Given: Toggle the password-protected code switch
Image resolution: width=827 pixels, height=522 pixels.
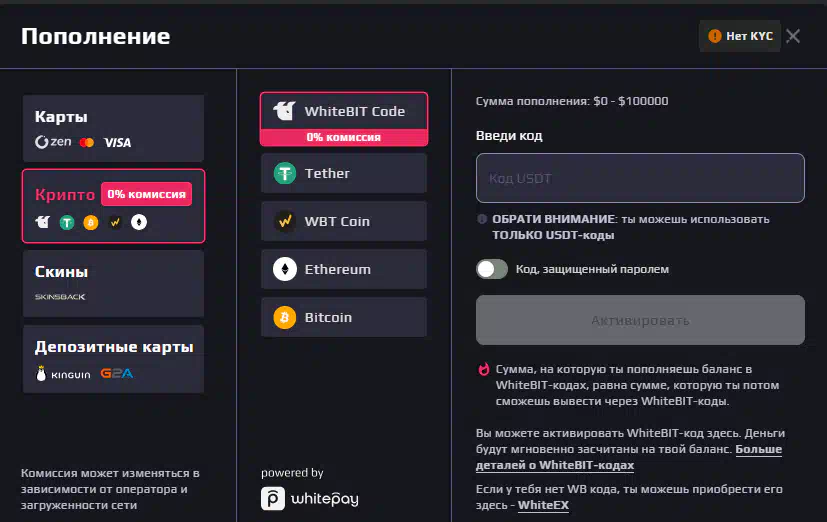Looking at the screenshot, I should [x=492, y=269].
